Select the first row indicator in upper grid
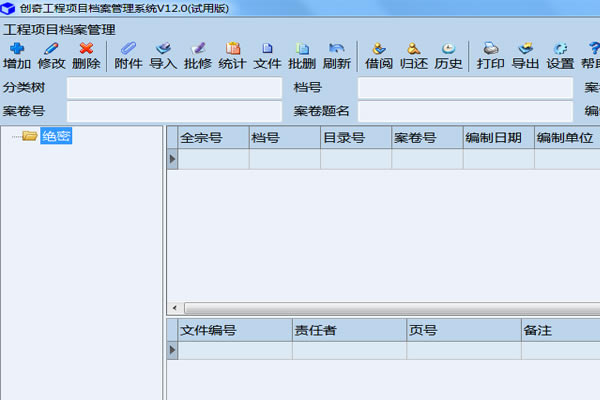The height and width of the screenshot is (400, 600). click(172, 159)
